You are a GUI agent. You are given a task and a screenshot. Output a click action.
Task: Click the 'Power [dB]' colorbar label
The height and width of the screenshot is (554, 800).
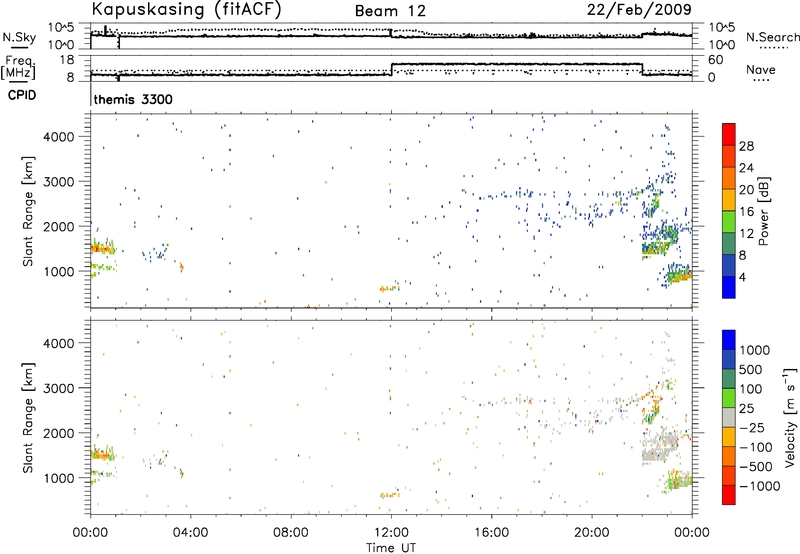click(x=764, y=211)
